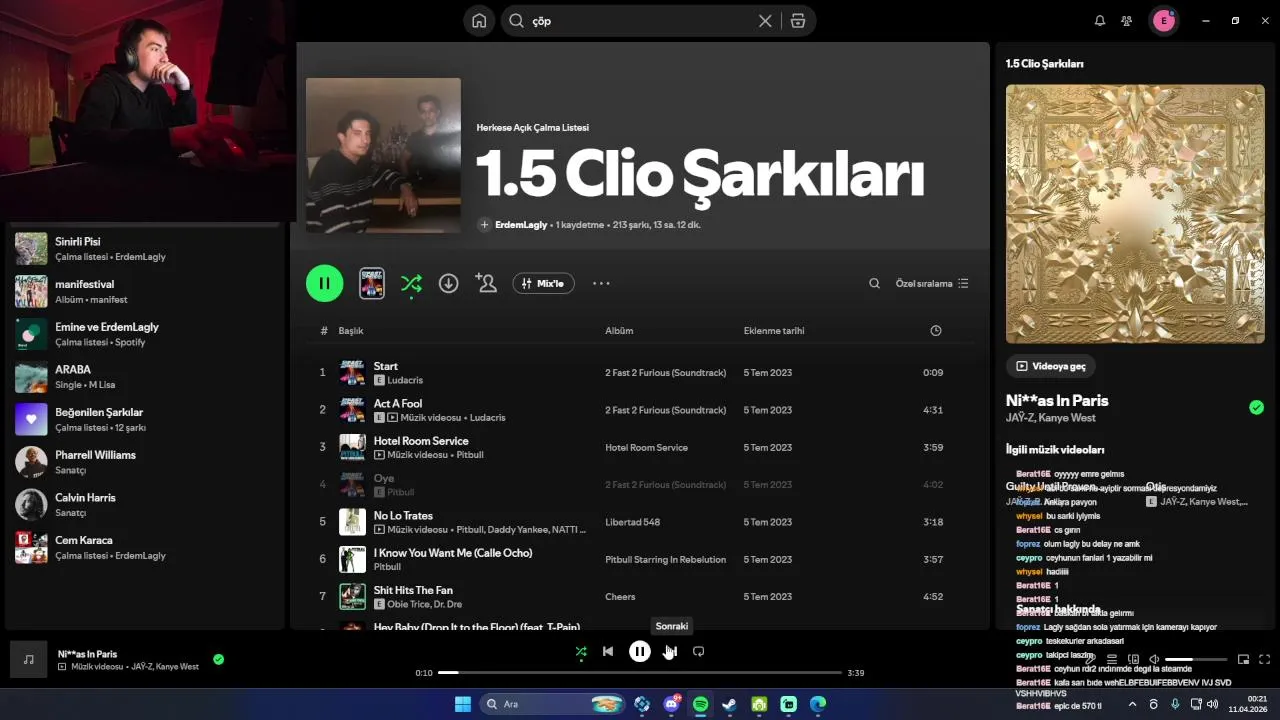Open Ludacris artist link under Start

coord(405,381)
